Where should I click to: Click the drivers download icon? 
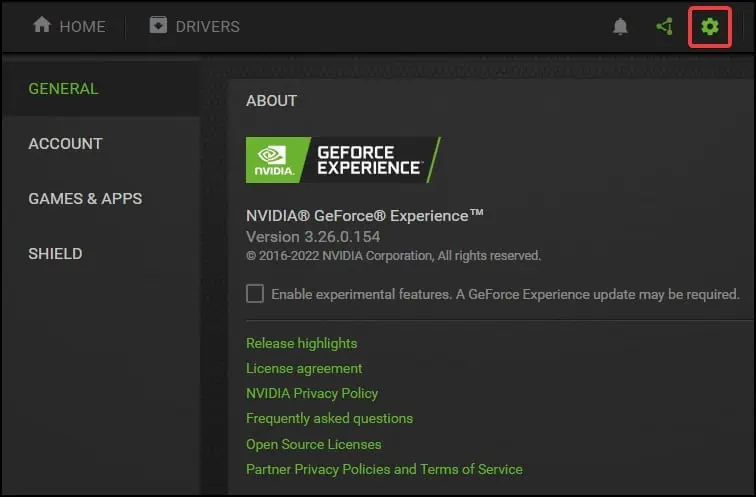pyautogui.click(x=158, y=25)
